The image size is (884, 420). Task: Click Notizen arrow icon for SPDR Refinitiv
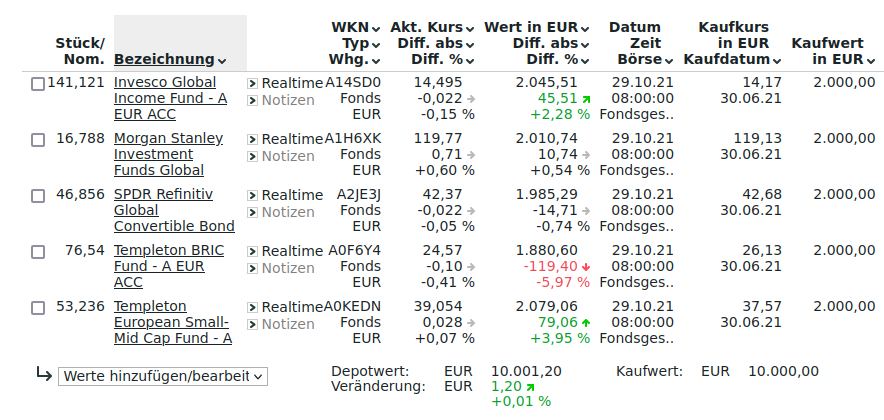(253, 212)
